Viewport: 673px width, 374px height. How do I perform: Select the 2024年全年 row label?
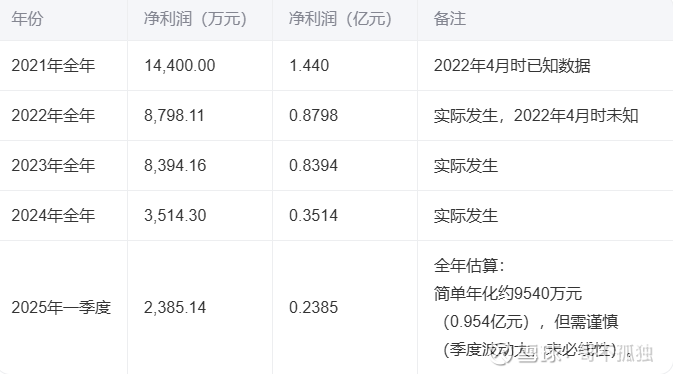coord(53,216)
